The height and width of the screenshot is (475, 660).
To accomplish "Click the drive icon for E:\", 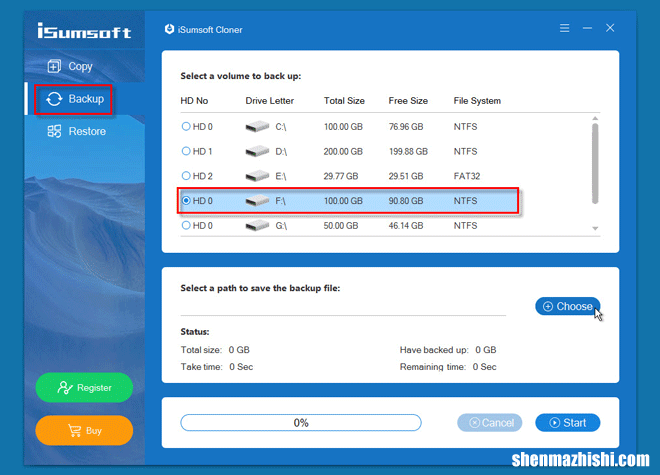I will pyautogui.click(x=257, y=176).
